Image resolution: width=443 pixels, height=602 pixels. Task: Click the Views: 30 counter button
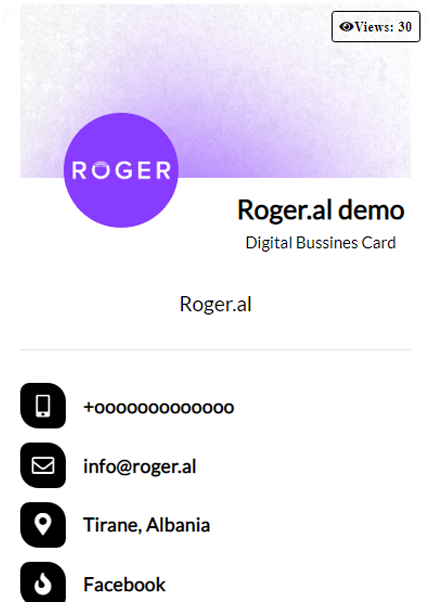pos(376,26)
